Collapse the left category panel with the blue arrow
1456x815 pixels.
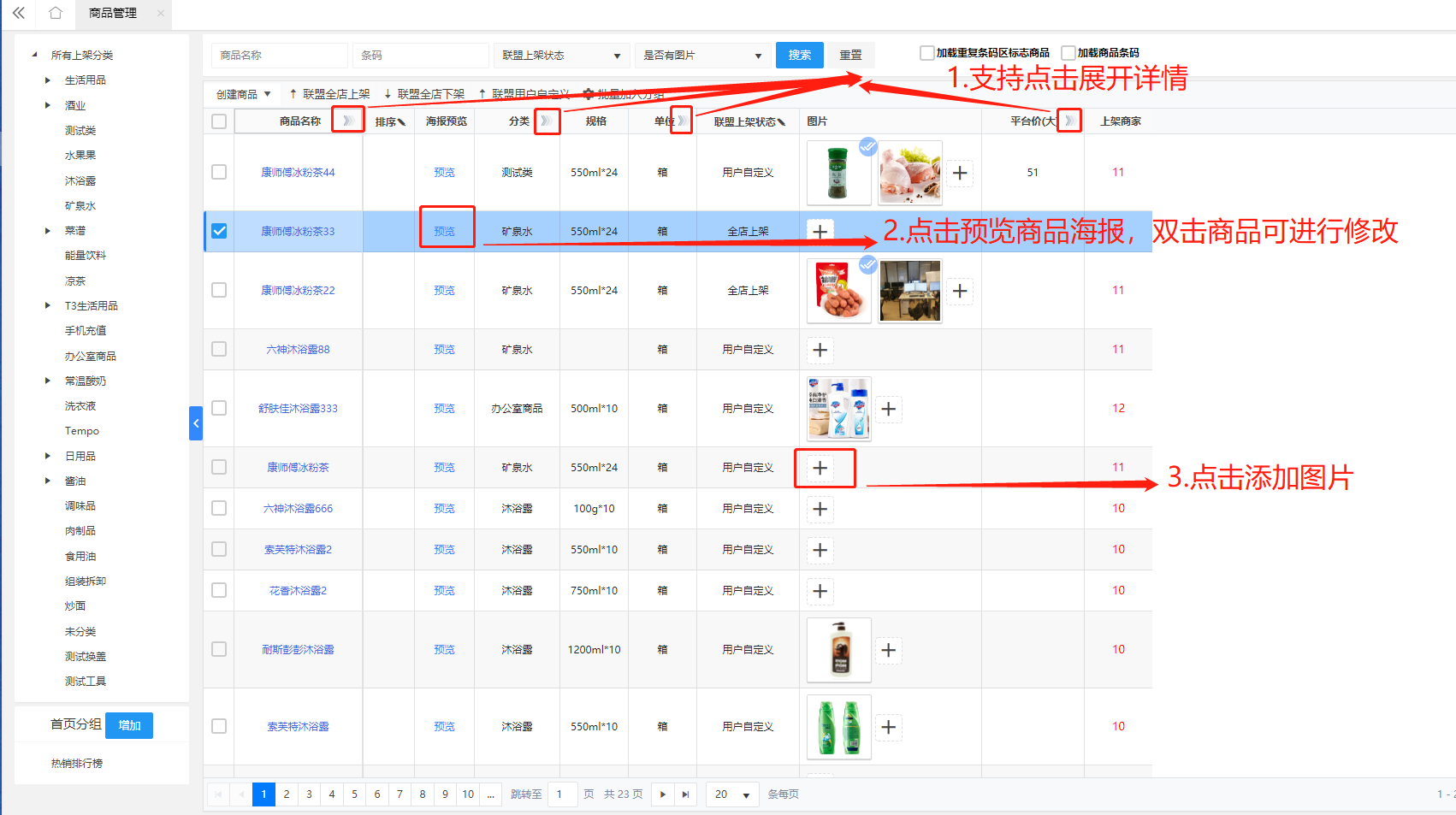[196, 423]
